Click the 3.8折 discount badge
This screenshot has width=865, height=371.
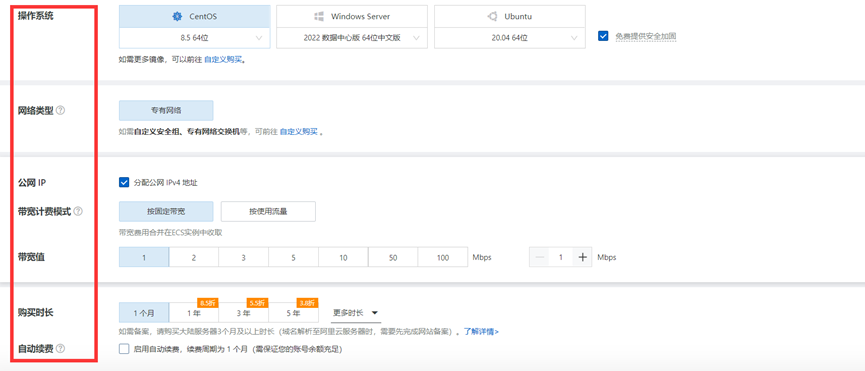(x=307, y=303)
